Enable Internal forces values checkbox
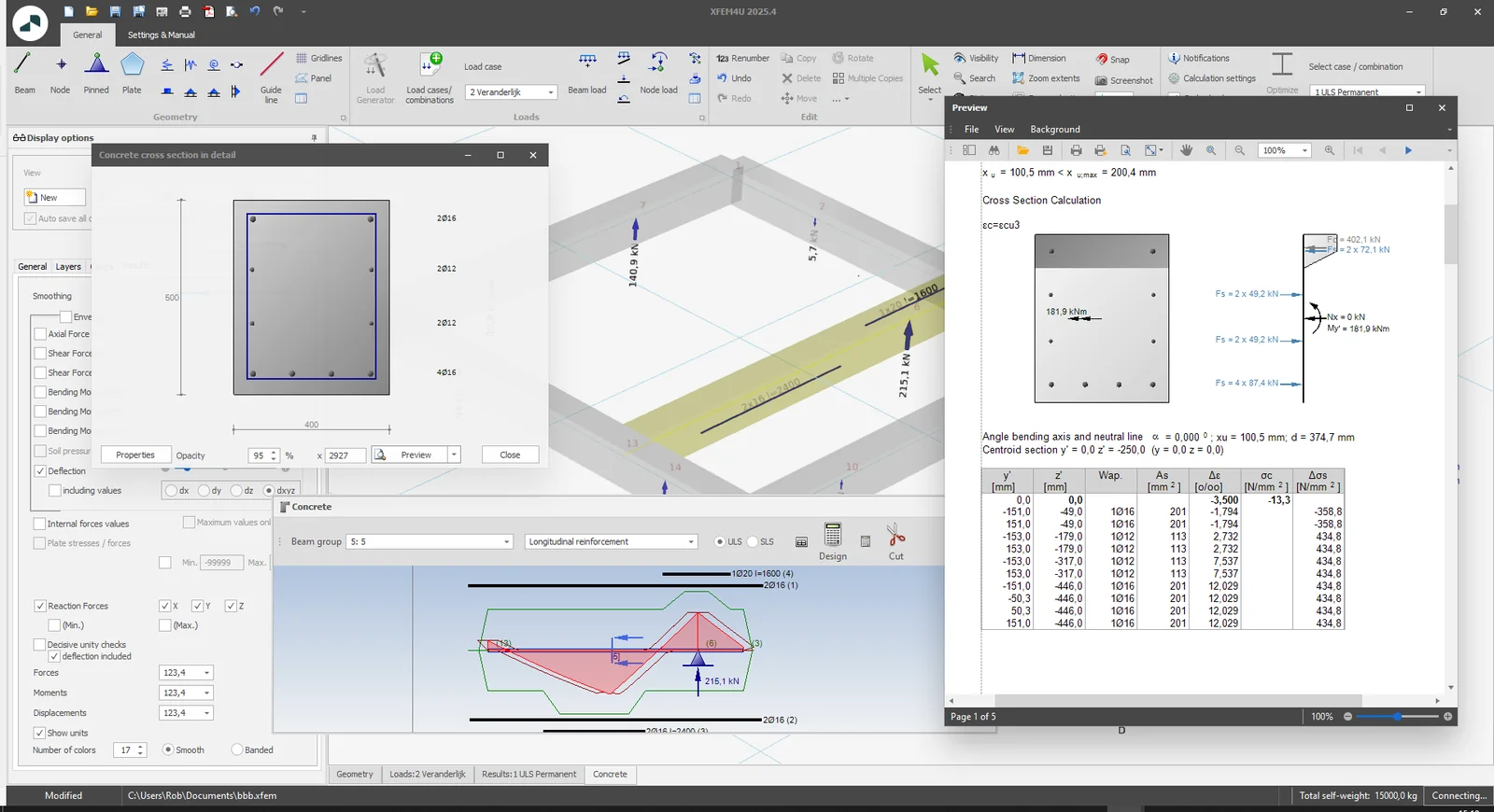The width and height of the screenshot is (1494, 812). click(x=40, y=524)
